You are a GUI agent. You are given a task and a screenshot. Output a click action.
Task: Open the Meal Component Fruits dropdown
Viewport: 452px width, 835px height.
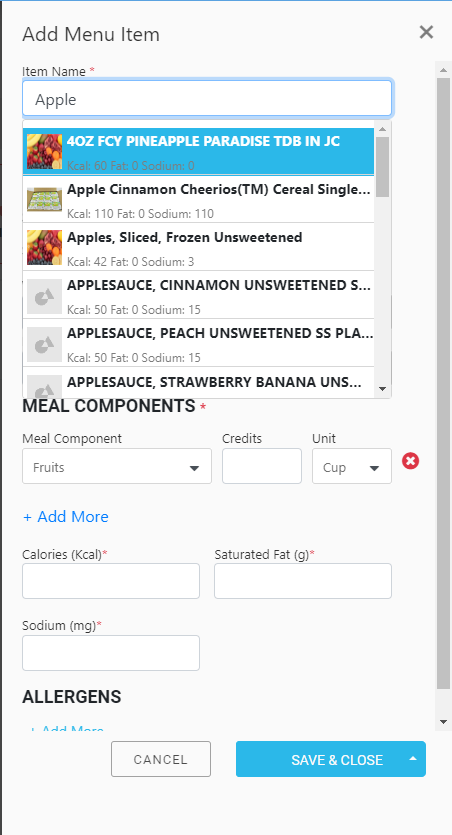(x=117, y=466)
